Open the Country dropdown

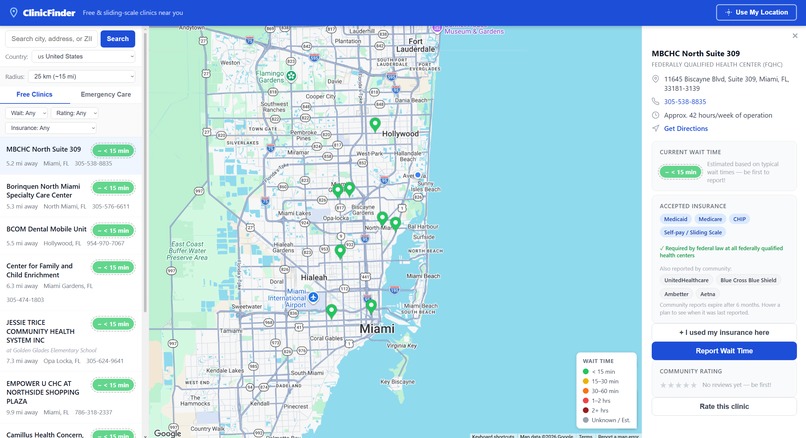point(84,57)
